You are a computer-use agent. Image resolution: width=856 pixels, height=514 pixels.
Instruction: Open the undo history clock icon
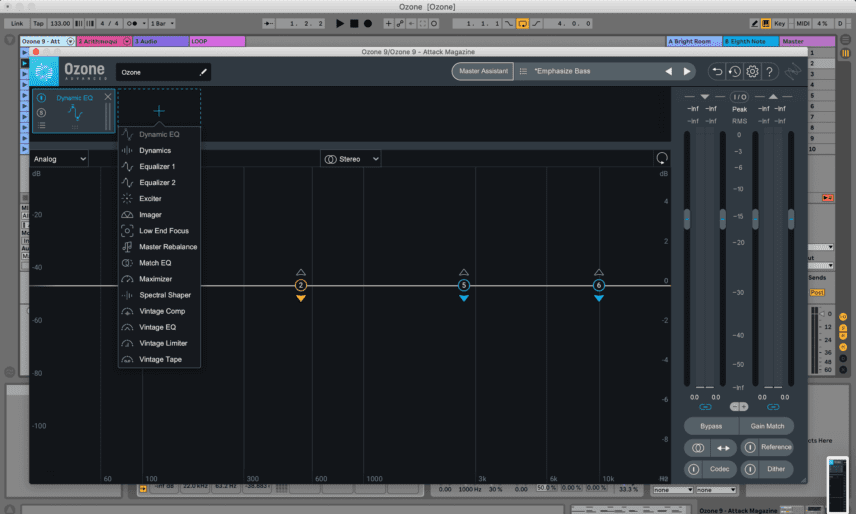(x=734, y=71)
